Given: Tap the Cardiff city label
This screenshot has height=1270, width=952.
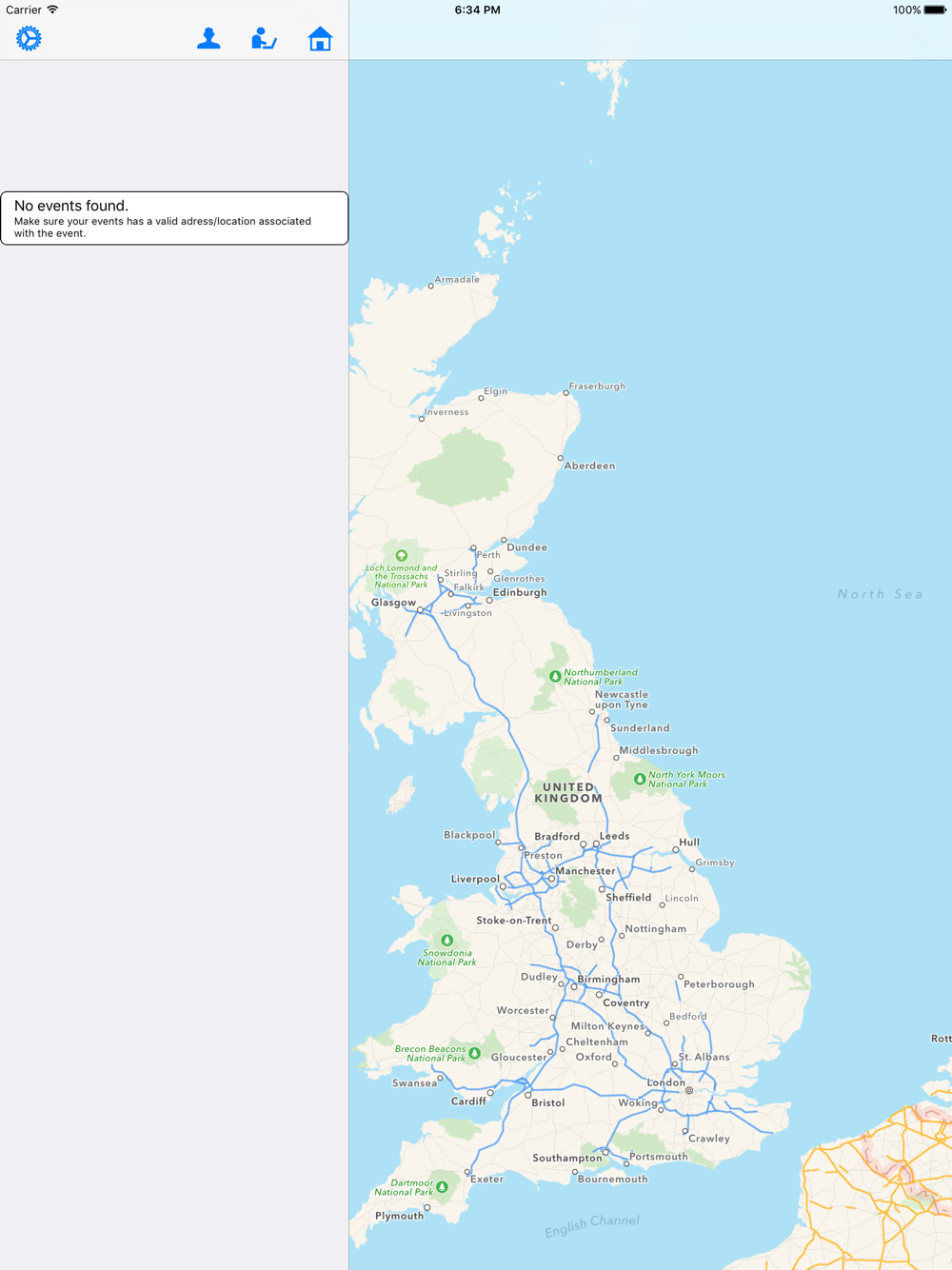Looking at the screenshot, I should pos(468,1101).
